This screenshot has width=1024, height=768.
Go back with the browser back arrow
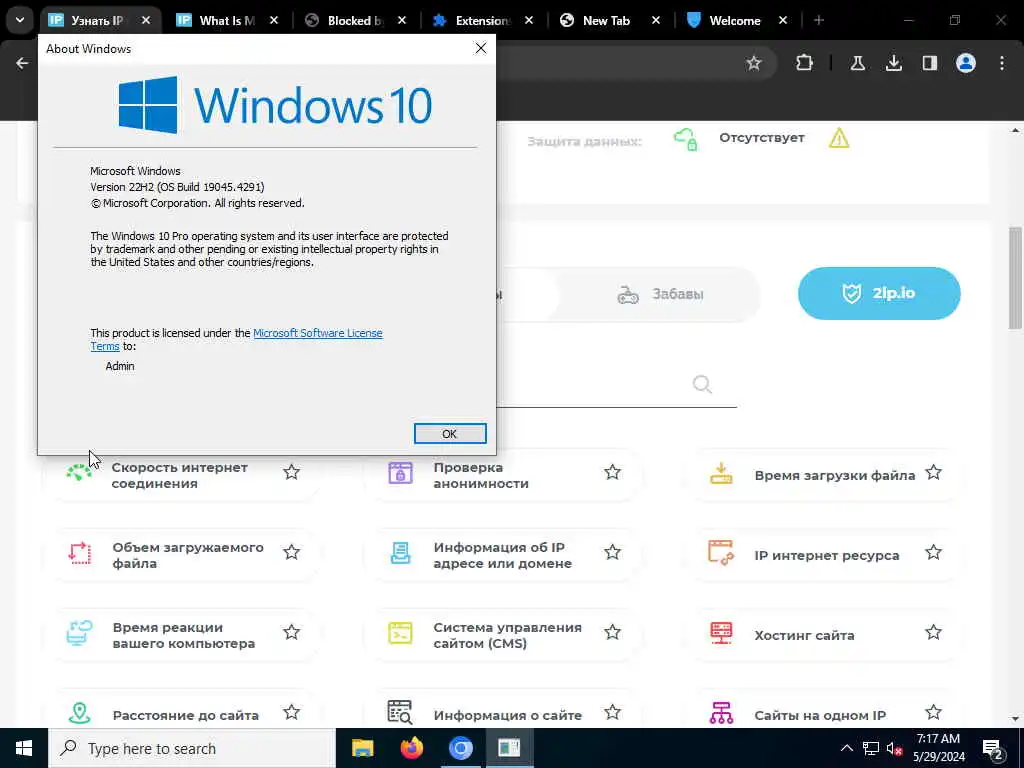pos(22,63)
